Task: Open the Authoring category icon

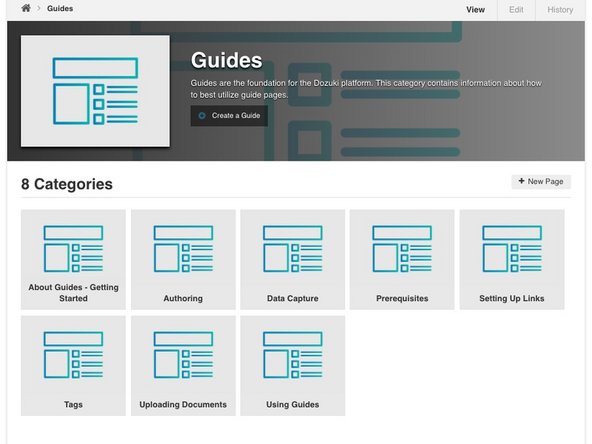Action: (x=183, y=248)
